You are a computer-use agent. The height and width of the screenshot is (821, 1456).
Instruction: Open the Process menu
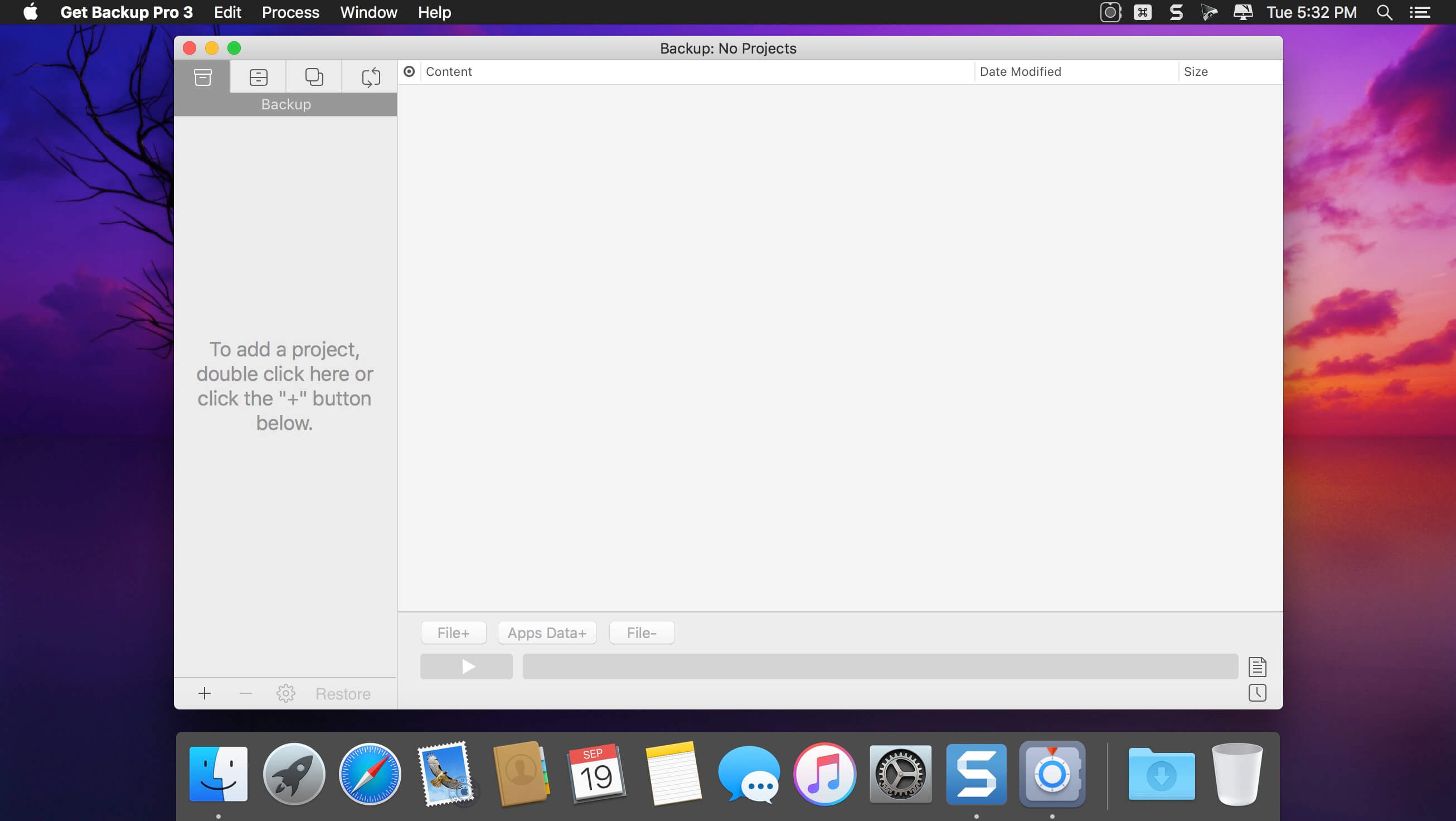[290, 12]
